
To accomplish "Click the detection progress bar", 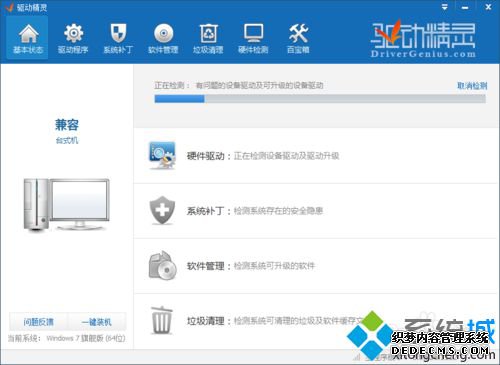I will coord(320,99).
